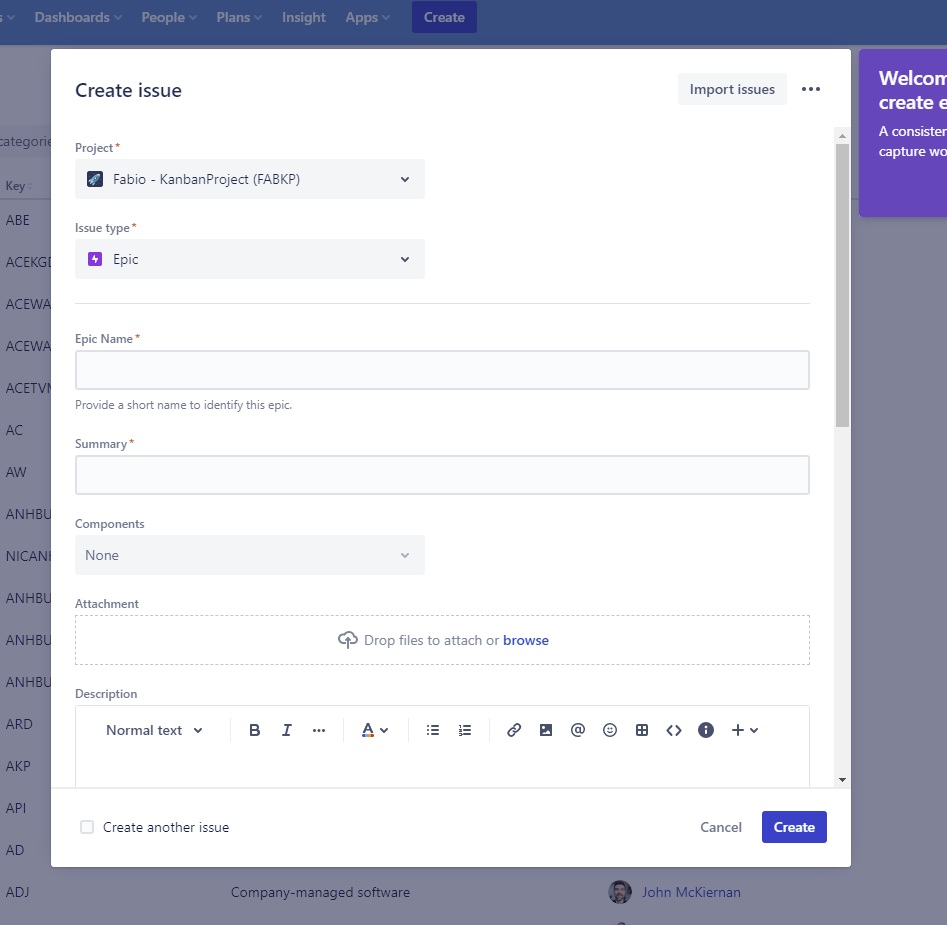Screen dimensions: 947x925
Task: Submit with the dialog's Create button
Action: [794, 827]
